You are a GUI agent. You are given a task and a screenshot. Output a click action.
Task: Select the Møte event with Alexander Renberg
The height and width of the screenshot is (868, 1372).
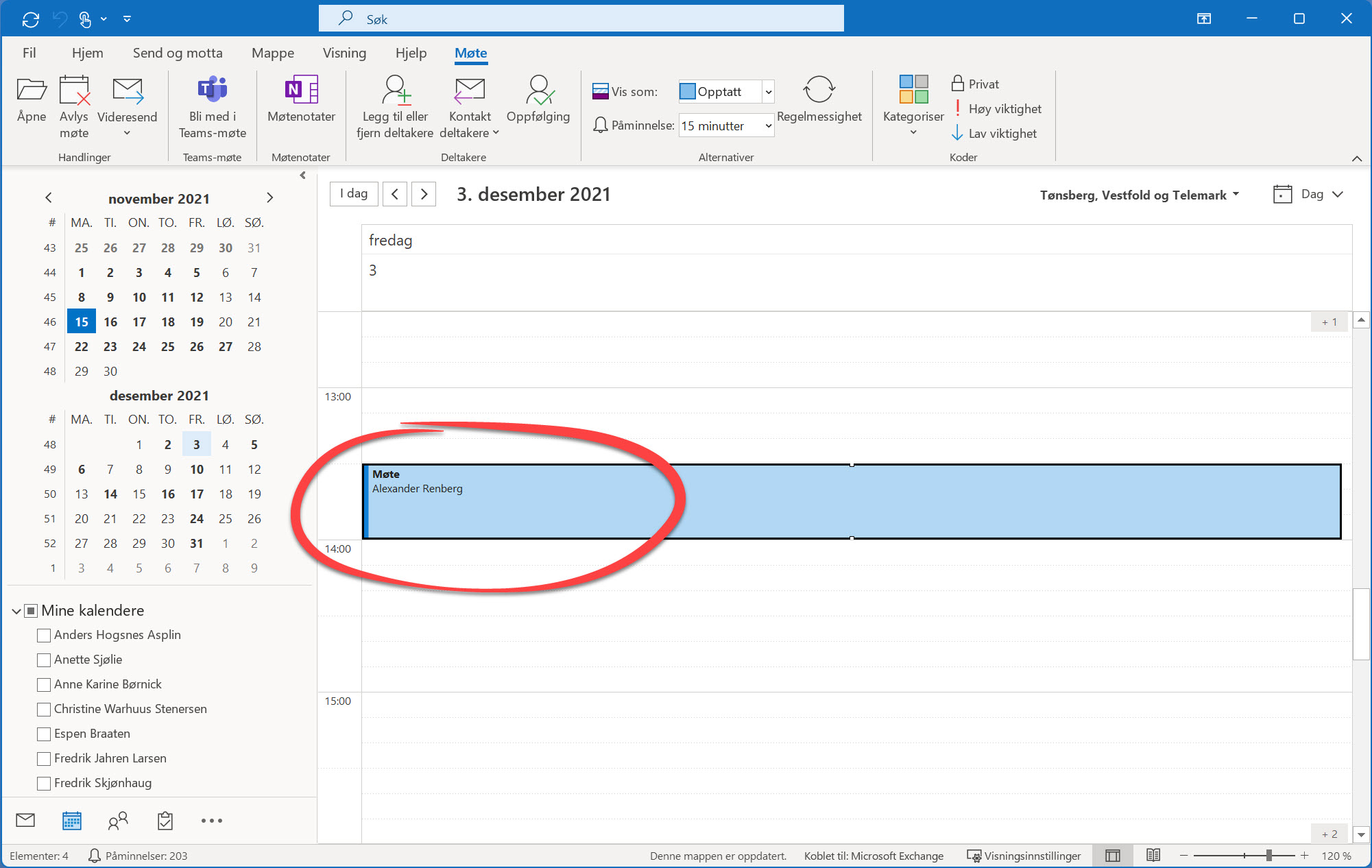(x=617, y=501)
